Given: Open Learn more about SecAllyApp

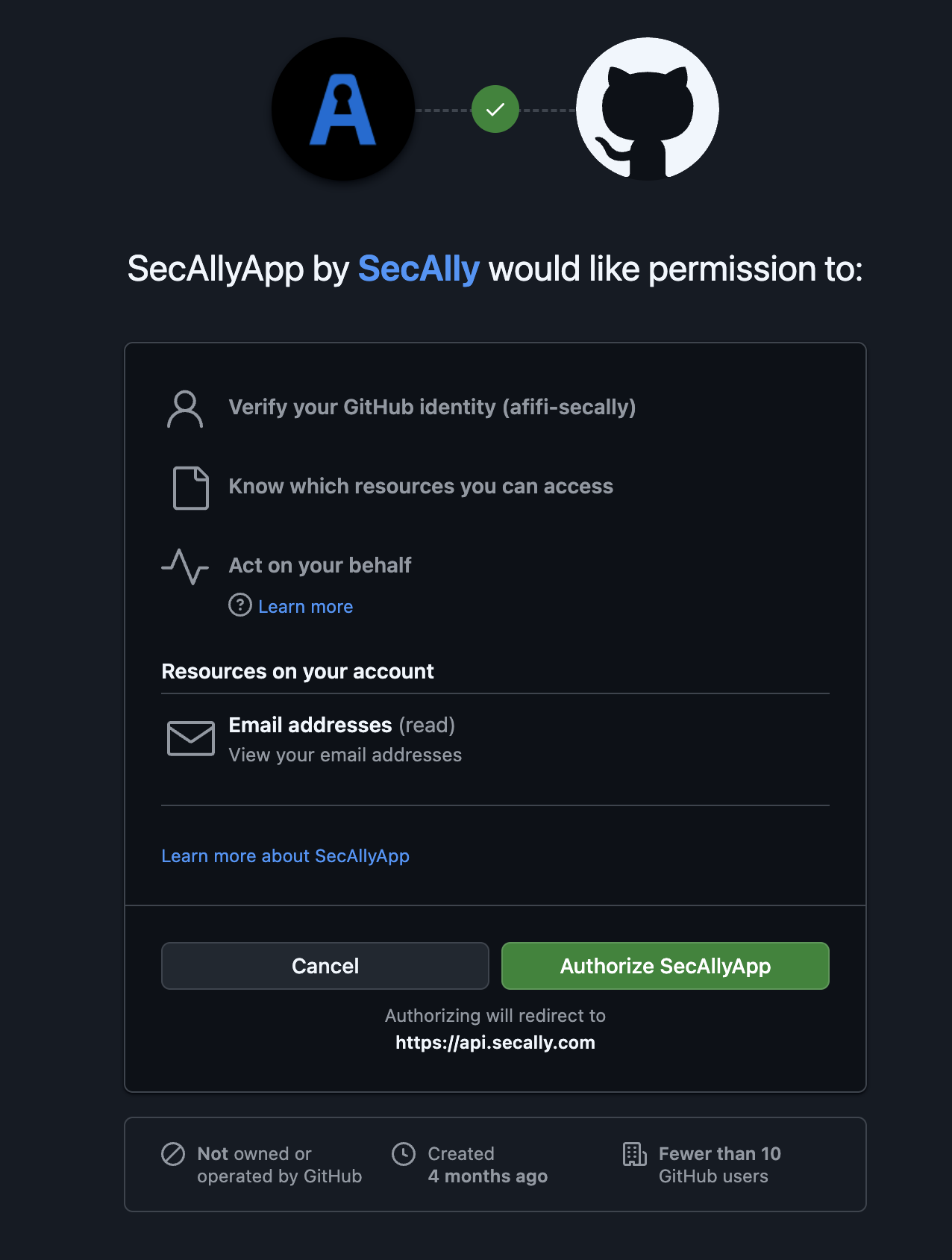Looking at the screenshot, I should pyautogui.click(x=285, y=855).
